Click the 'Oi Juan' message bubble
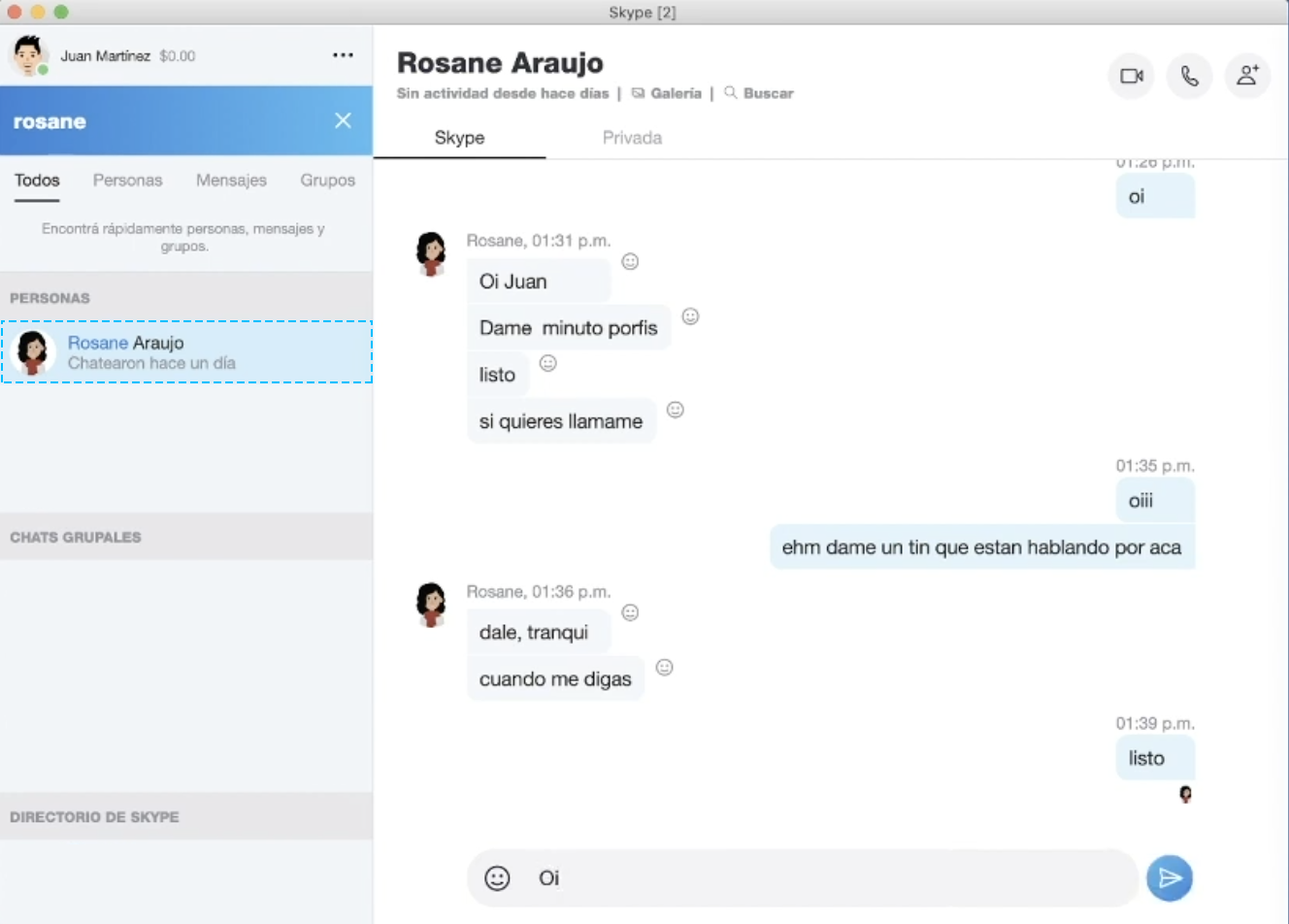The height and width of the screenshot is (924, 1289). 539,281
